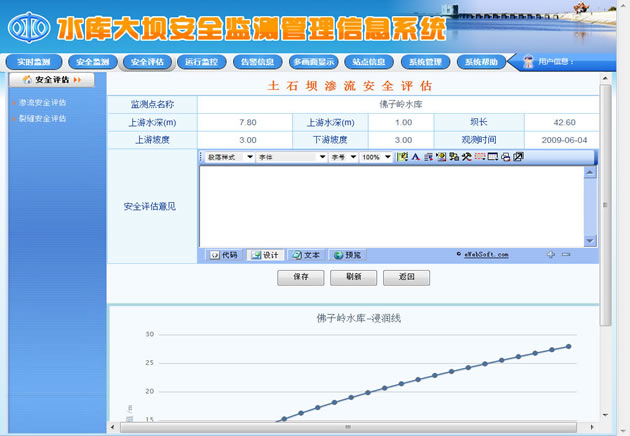Open the 段落样式 paragraph style dropdown
The image size is (630, 436).
coord(230,157)
